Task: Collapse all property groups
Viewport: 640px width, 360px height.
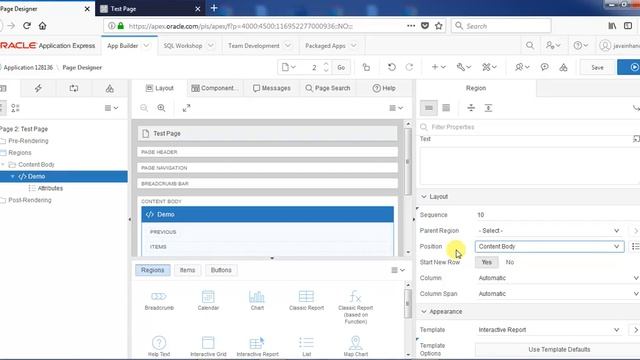Action: point(471,108)
